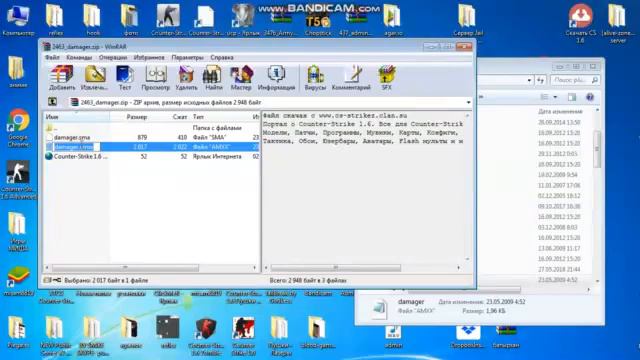Open the reflex desktop folder
The height and width of the screenshot is (360, 640).
[x=56, y=19]
